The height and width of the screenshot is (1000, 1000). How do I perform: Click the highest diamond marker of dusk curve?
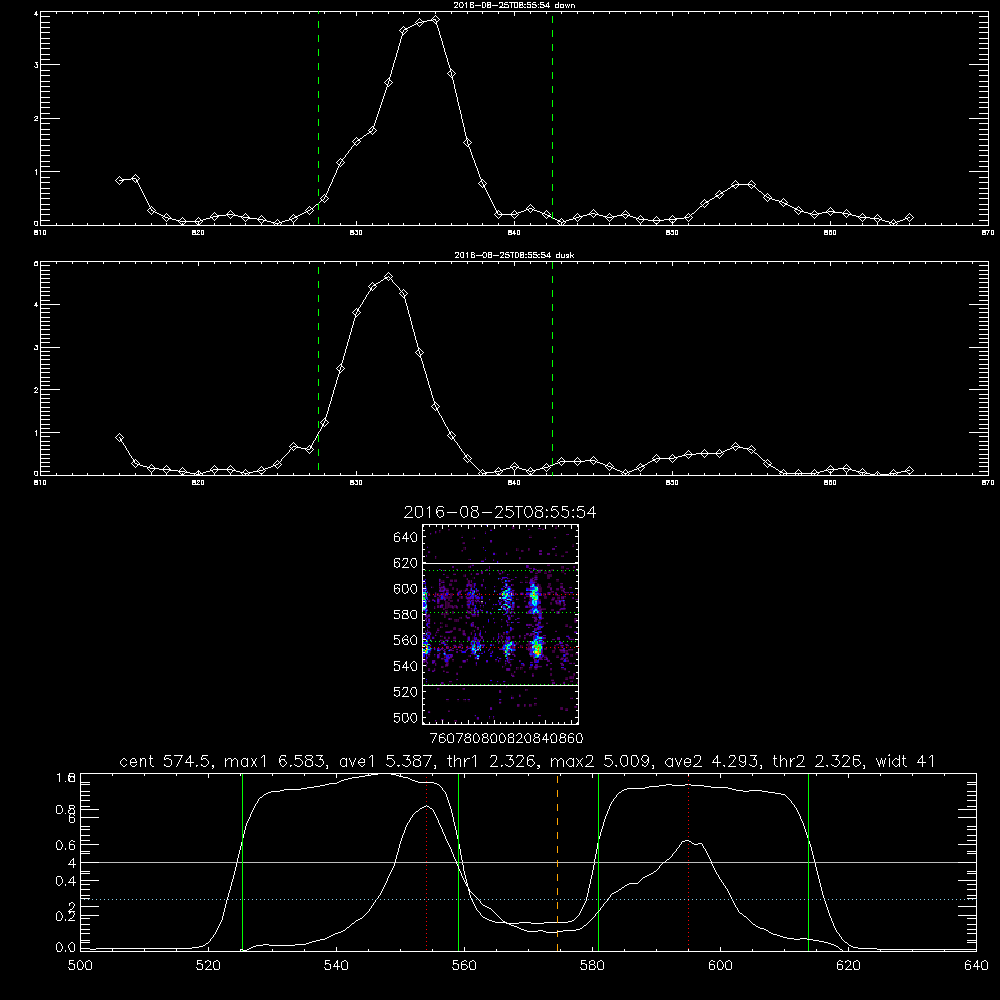coord(388,277)
